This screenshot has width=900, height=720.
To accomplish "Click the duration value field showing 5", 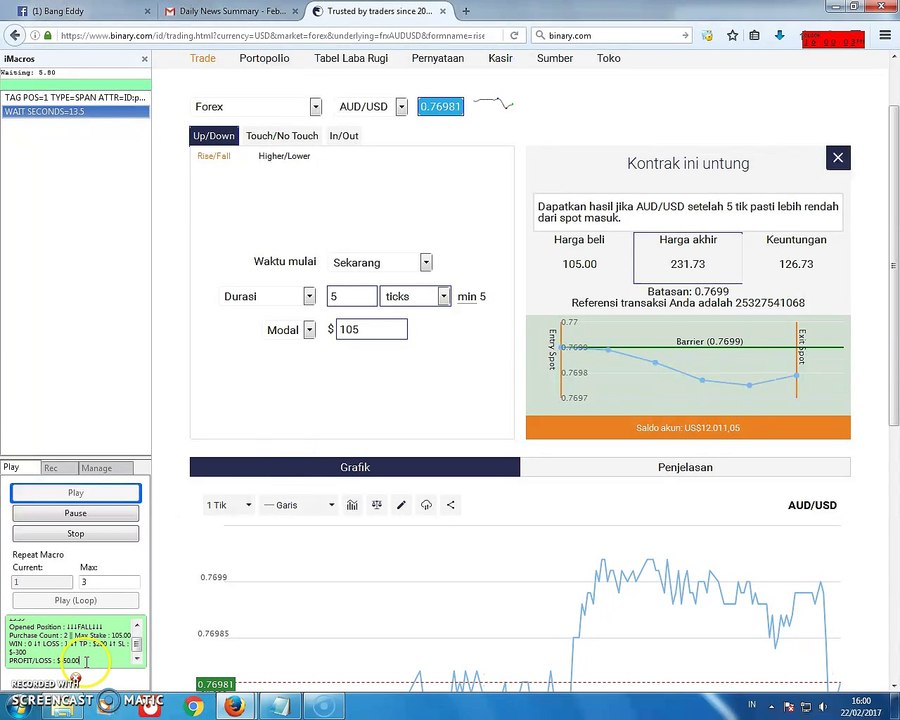I will [x=352, y=296].
